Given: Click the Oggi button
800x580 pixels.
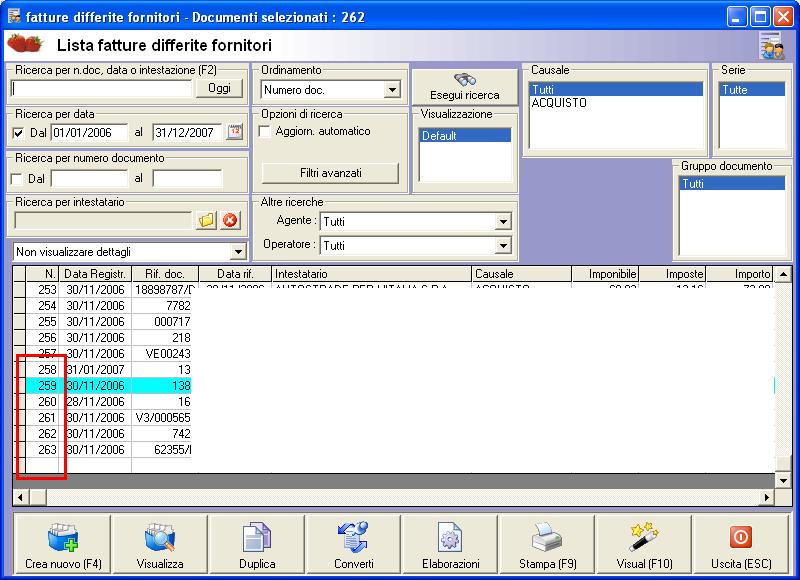Looking at the screenshot, I should click(219, 88).
